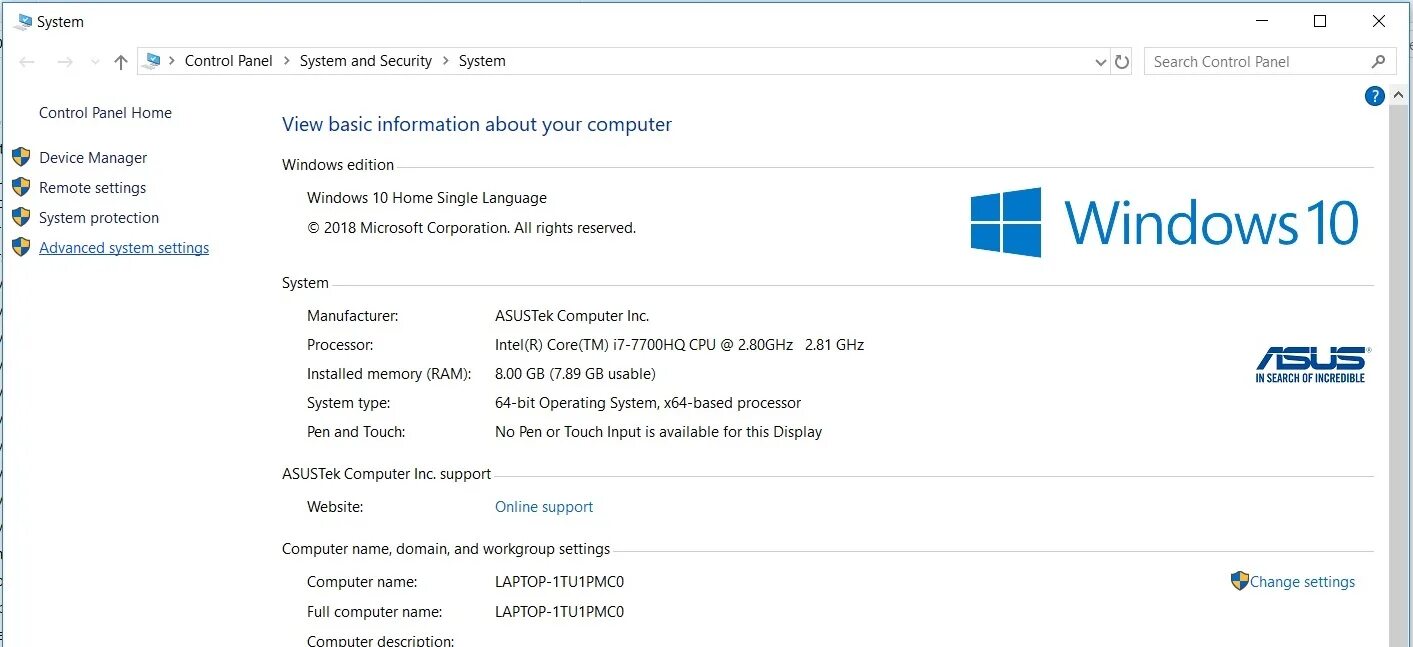1413x647 pixels.
Task: Select System and Security breadcrumb
Action: coord(366,61)
